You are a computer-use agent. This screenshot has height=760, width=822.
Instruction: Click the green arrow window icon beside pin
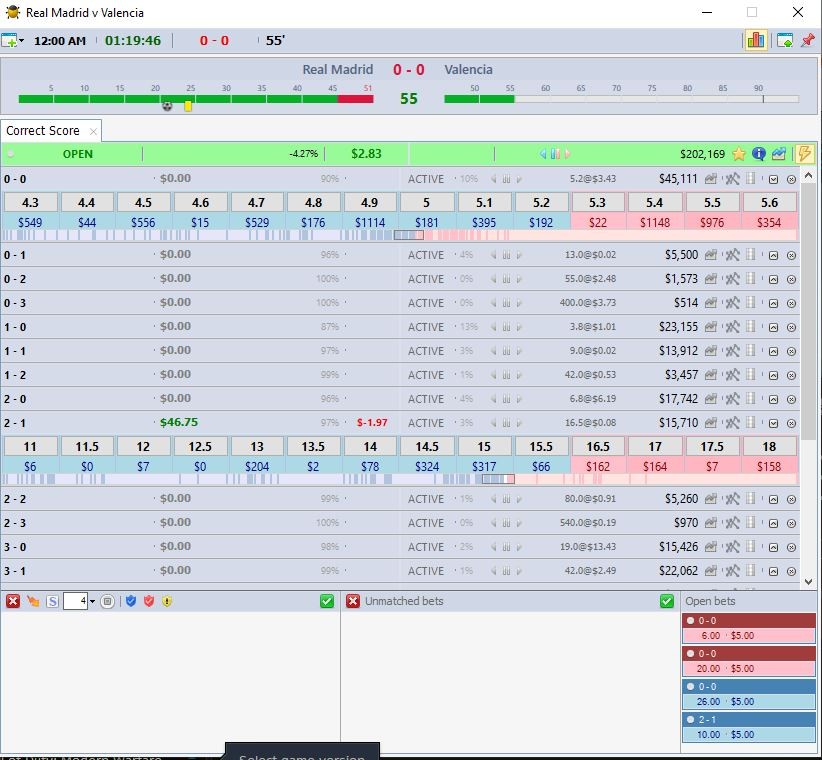pos(785,40)
